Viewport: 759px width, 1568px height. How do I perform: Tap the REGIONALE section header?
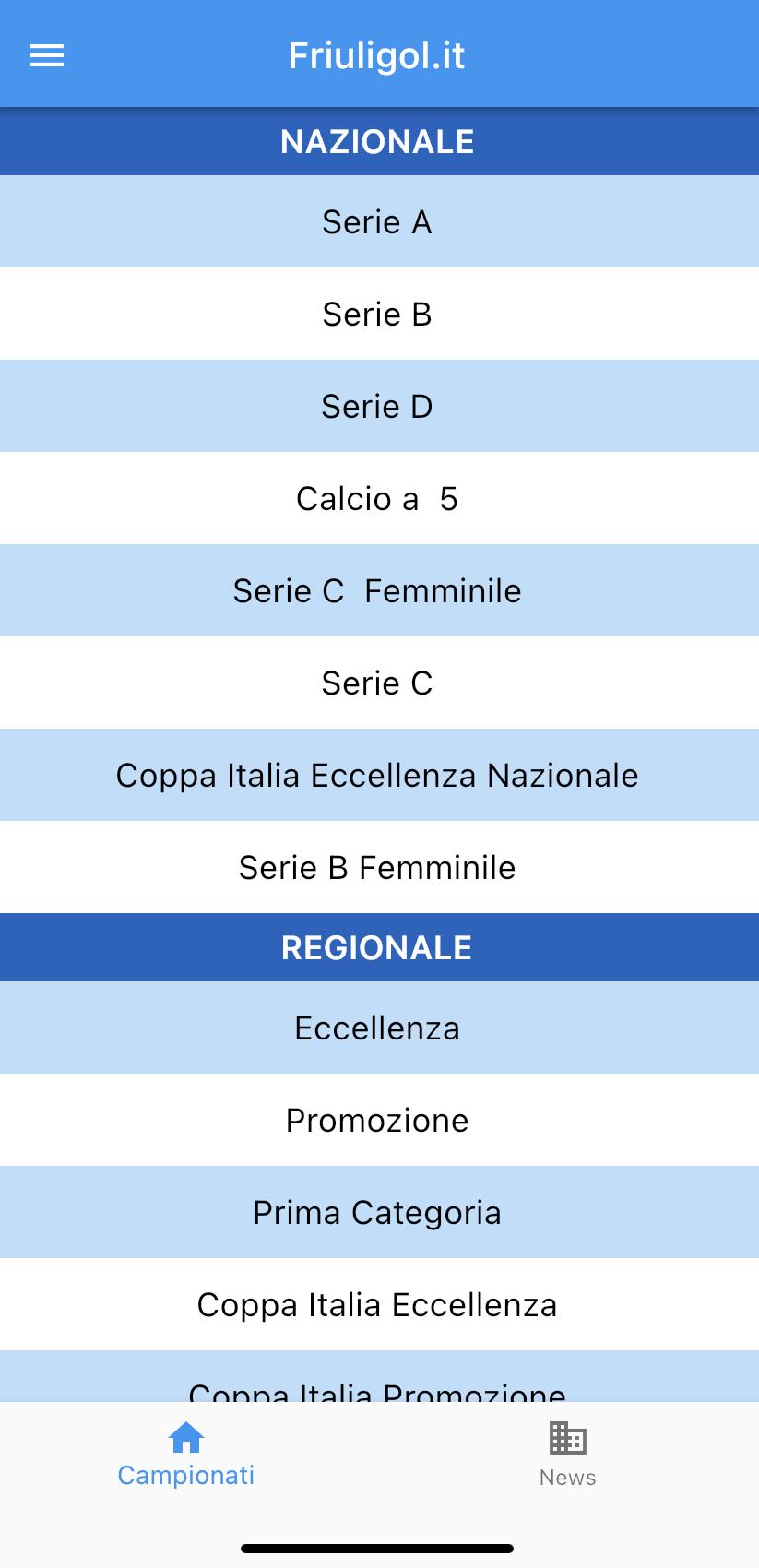(379, 947)
